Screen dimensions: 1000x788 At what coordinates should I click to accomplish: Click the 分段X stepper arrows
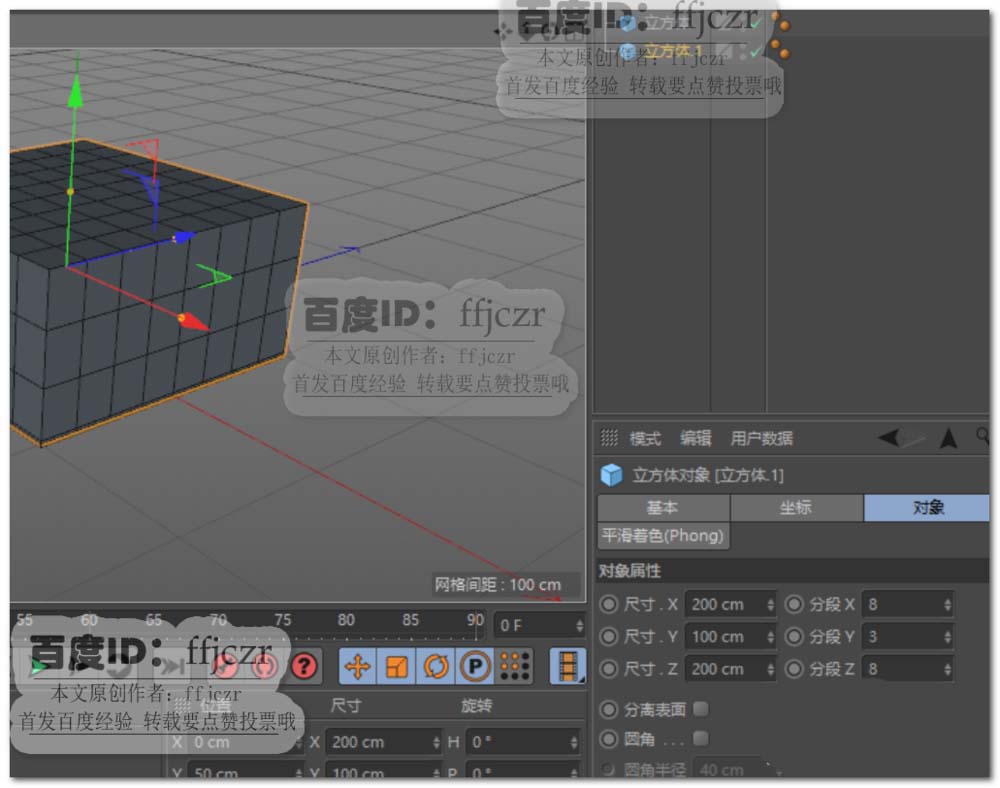tap(947, 604)
